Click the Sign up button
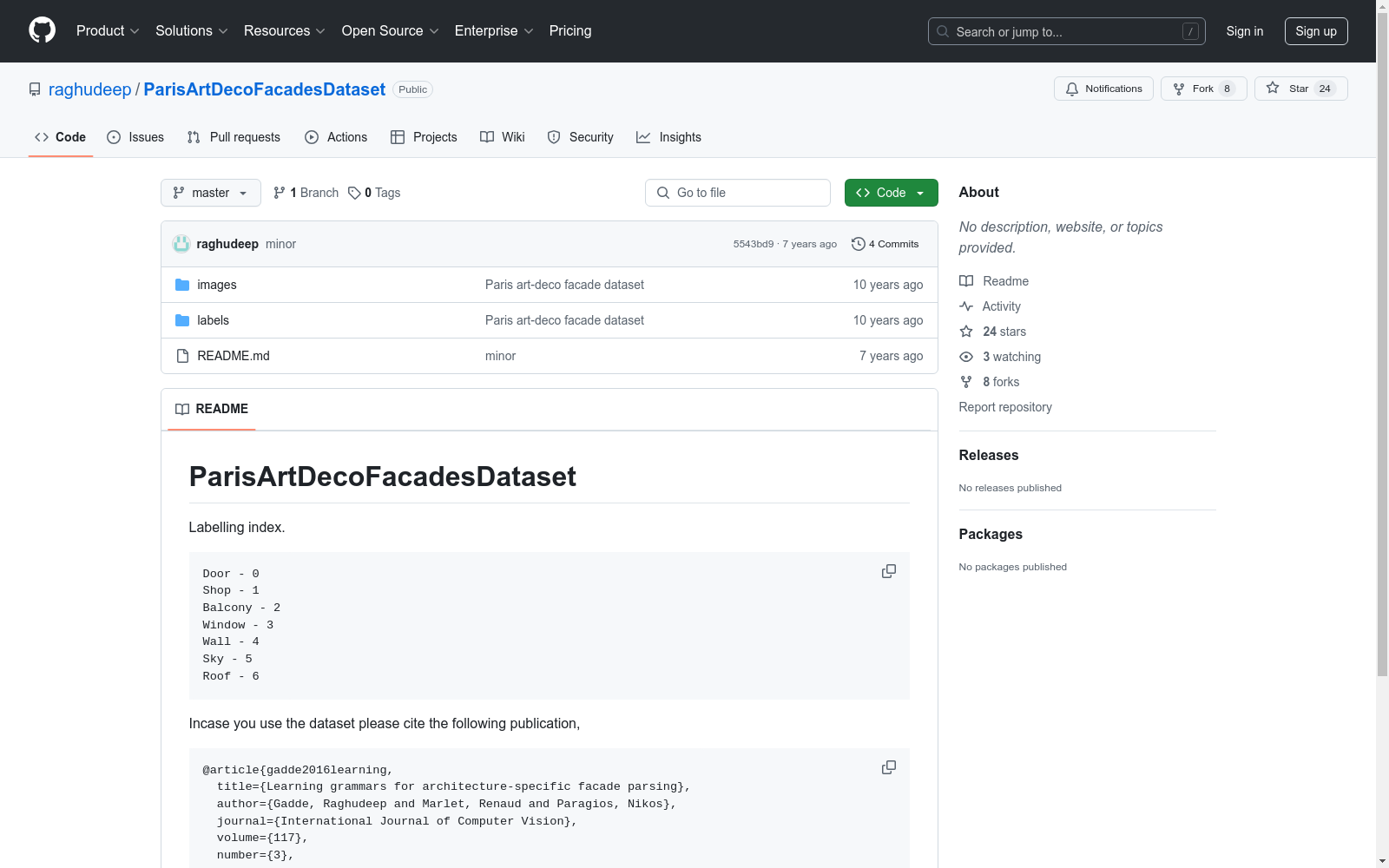The width and height of the screenshot is (1389, 868). click(1316, 31)
